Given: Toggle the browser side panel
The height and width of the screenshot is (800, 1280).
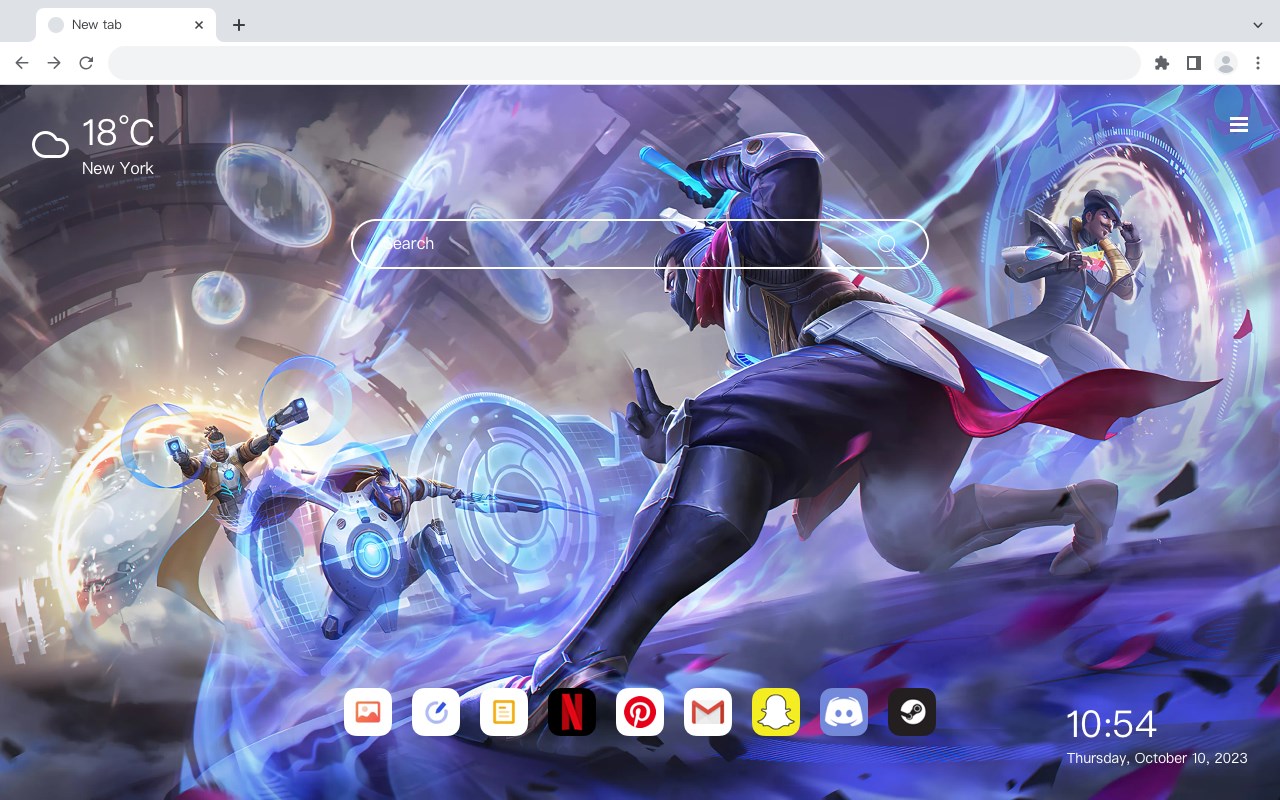Looking at the screenshot, I should click(x=1193, y=63).
